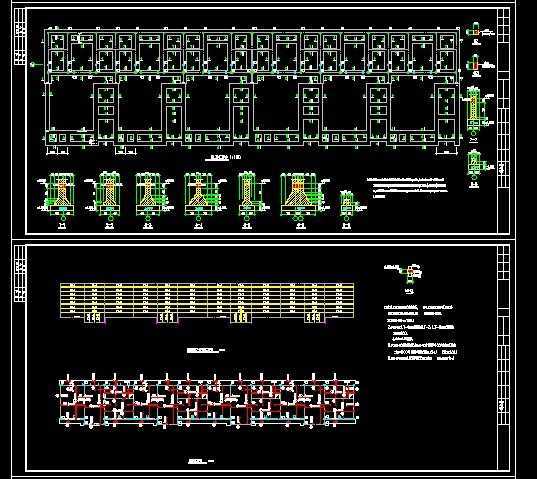Click the title block column of the upper sheet
Viewport: 537px width, 479px height.
click(x=503, y=121)
